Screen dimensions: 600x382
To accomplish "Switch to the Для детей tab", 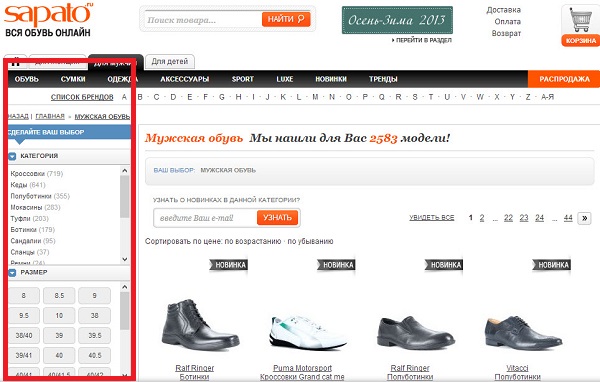I will [170, 62].
